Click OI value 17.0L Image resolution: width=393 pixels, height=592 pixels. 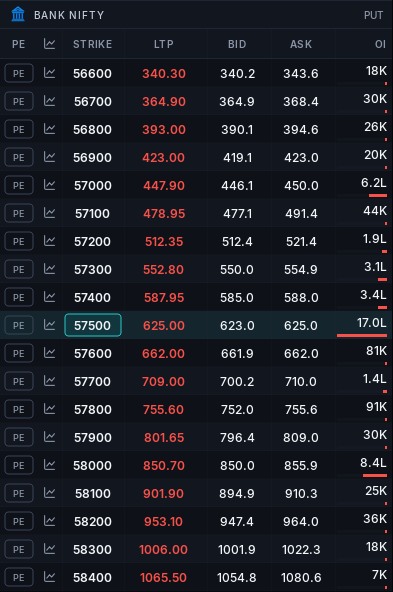[x=371, y=322]
